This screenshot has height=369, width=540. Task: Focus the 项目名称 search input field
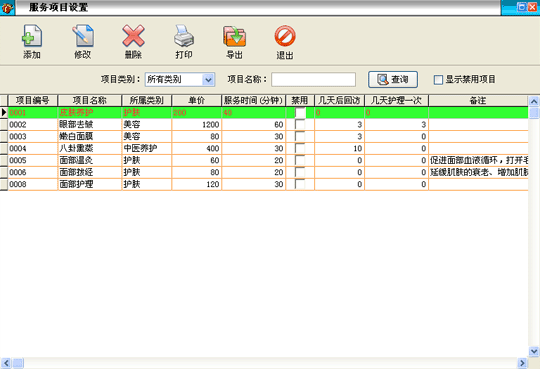[313, 80]
